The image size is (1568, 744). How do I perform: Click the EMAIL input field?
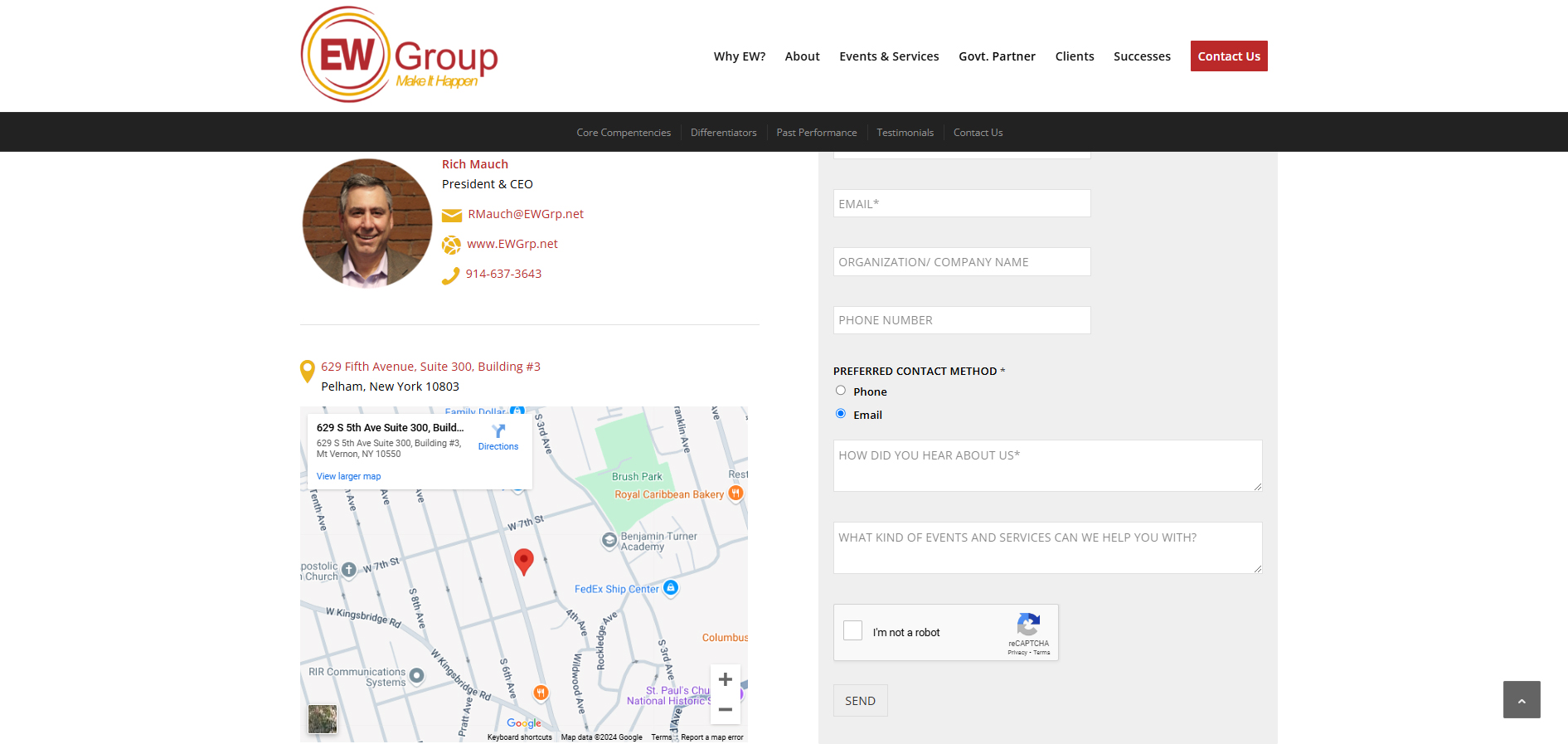(962, 203)
